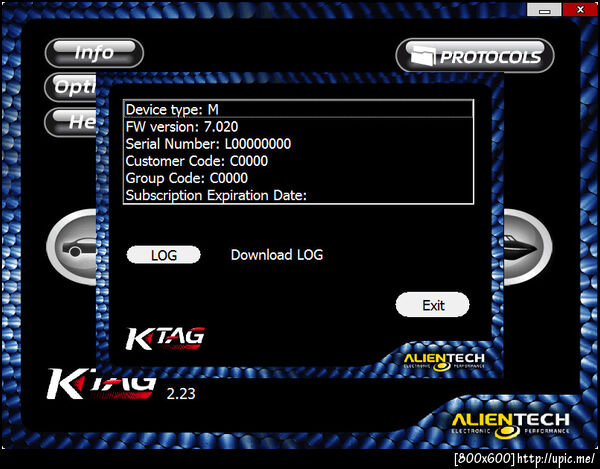Click the K-TAG logo inside the dialog
Viewport: 600px width, 469px height.
coord(165,338)
